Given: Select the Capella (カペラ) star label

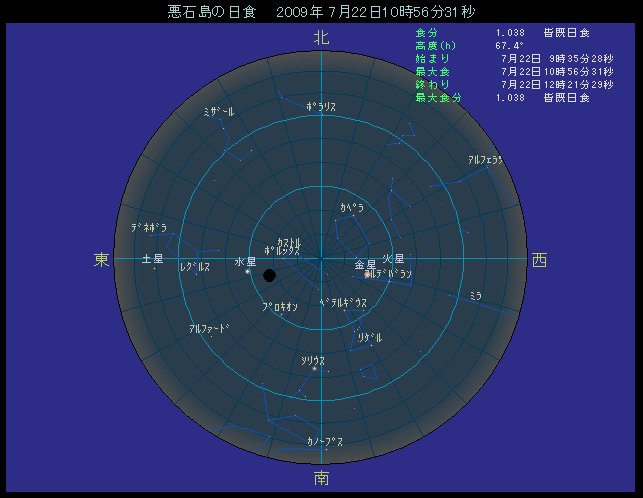Looking at the screenshot, I should click(x=351, y=207).
